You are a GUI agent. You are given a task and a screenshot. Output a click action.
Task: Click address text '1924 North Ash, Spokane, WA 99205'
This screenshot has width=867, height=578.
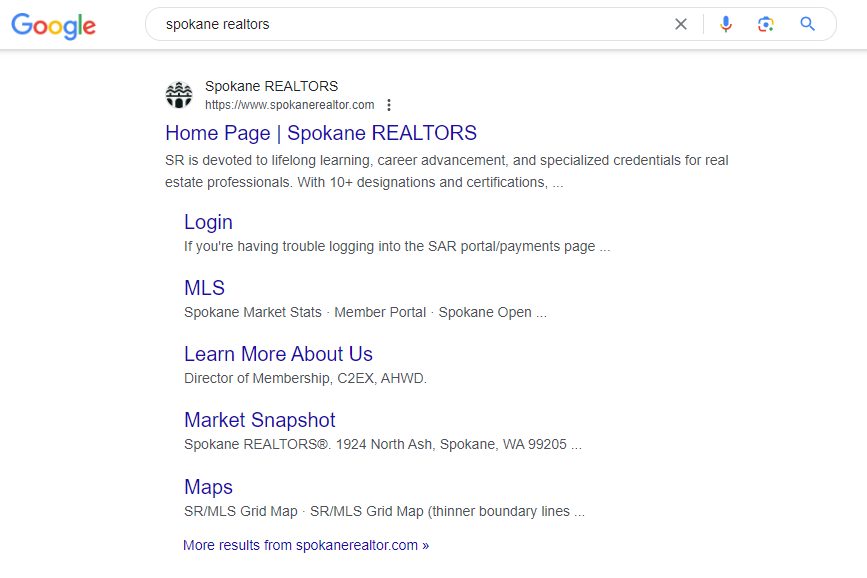tap(451, 445)
